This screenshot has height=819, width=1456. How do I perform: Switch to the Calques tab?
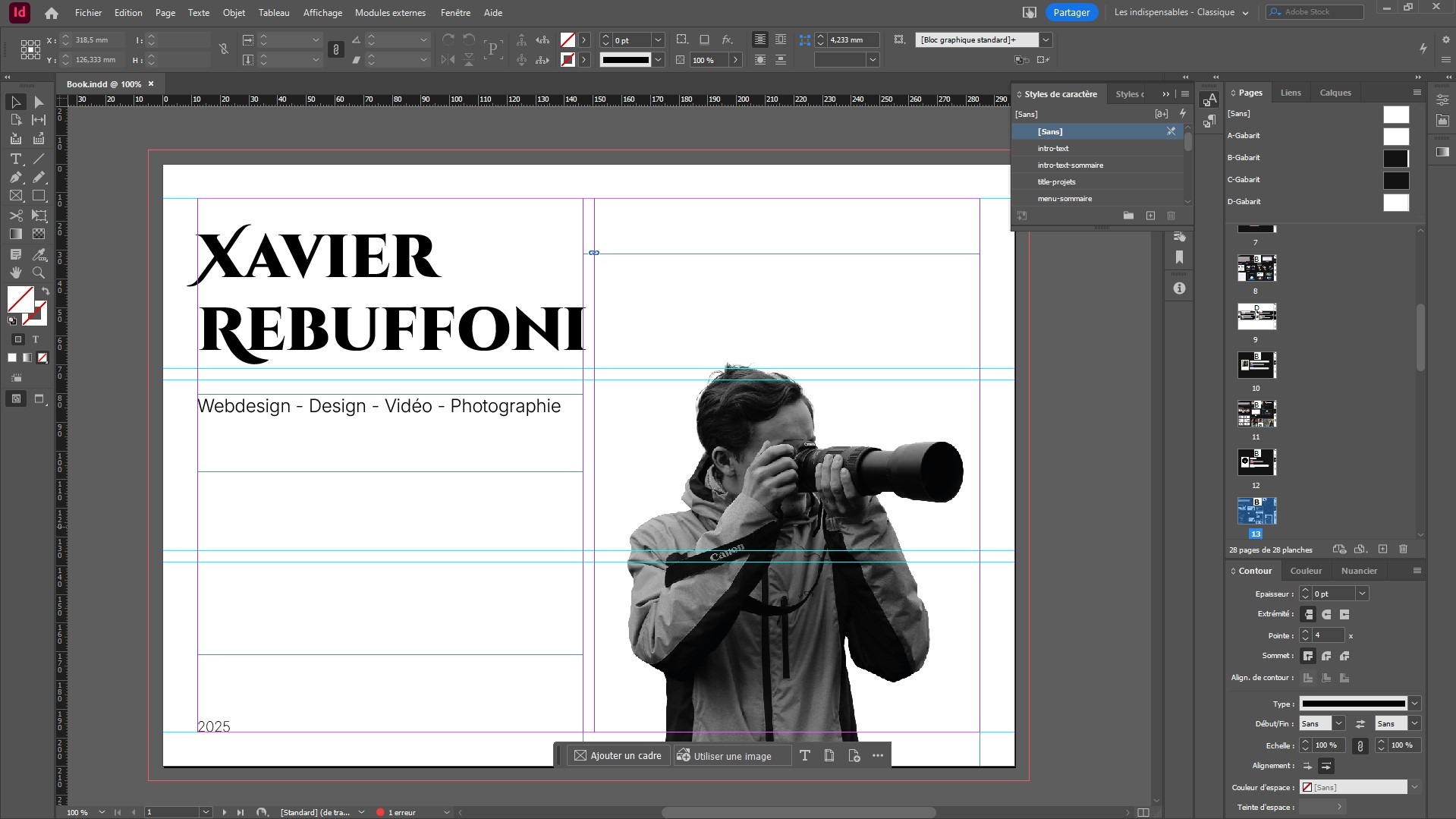[x=1335, y=92]
